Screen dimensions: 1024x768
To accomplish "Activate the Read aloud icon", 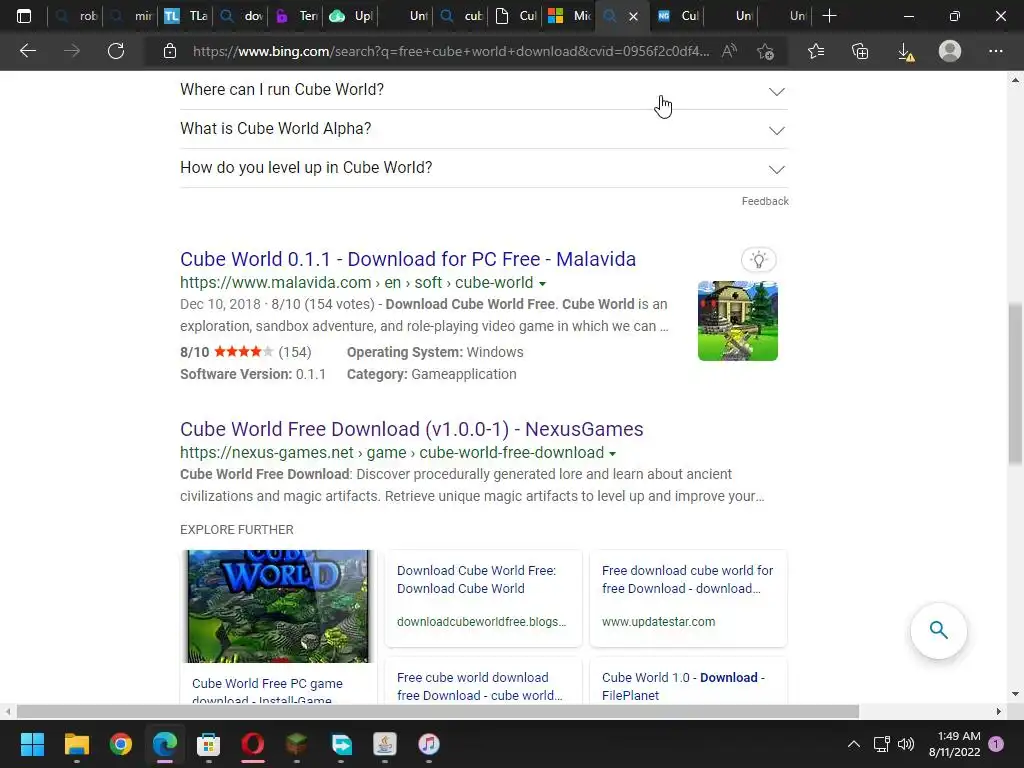I will click(729, 51).
